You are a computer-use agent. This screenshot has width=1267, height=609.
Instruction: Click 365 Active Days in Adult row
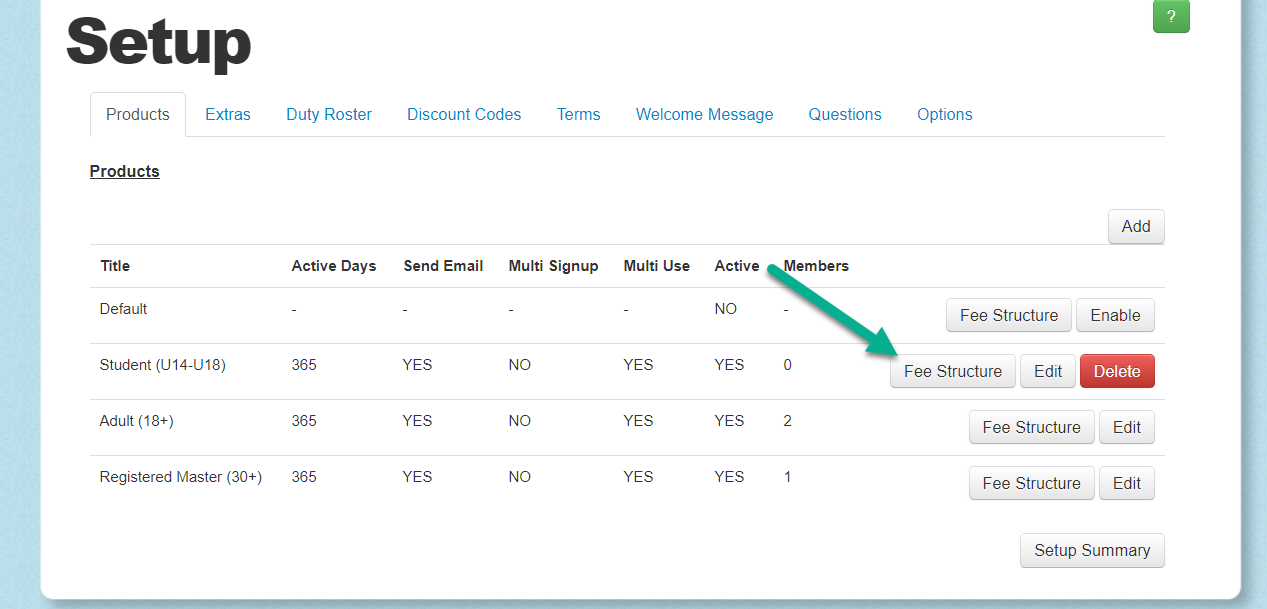304,421
